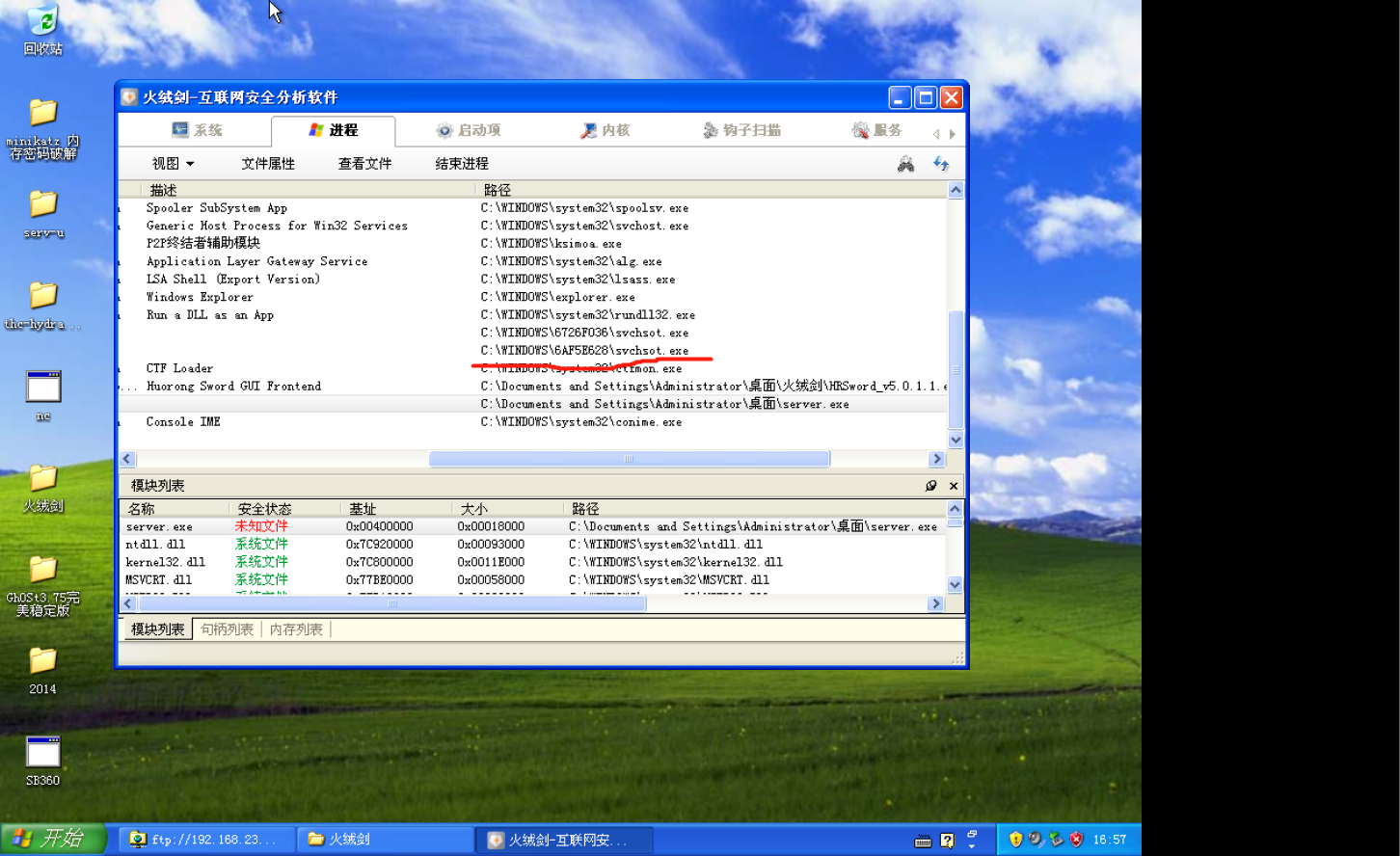Select the Spooler SubSystem App process row

tap(533, 208)
